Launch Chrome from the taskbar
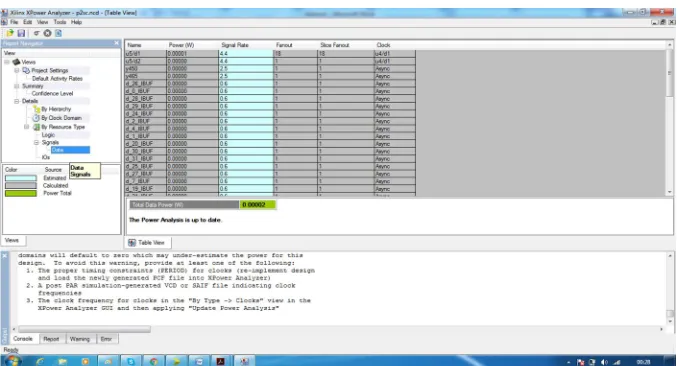The height and width of the screenshot is (366, 680). [154, 361]
